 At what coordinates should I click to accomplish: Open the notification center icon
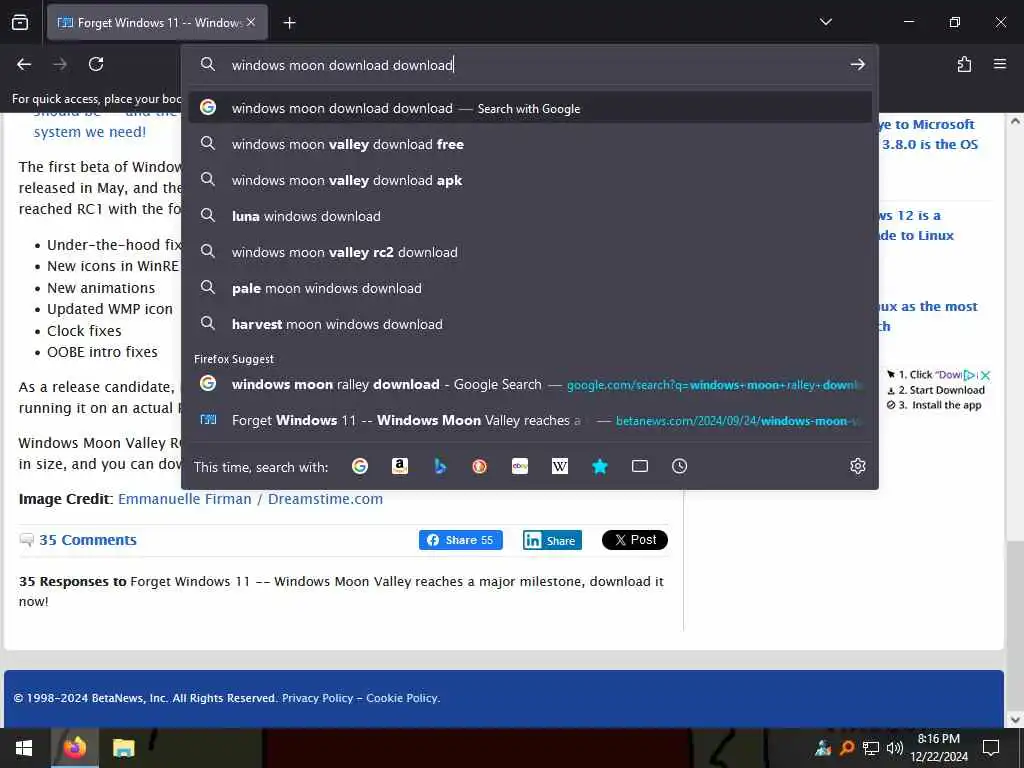(991, 748)
